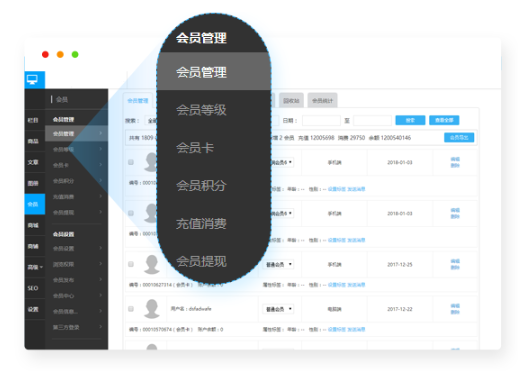Image resolution: width=527 pixels, height=371 pixels.
Task: Select 会员管理 in the dark submenu
Action: coord(77,133)
